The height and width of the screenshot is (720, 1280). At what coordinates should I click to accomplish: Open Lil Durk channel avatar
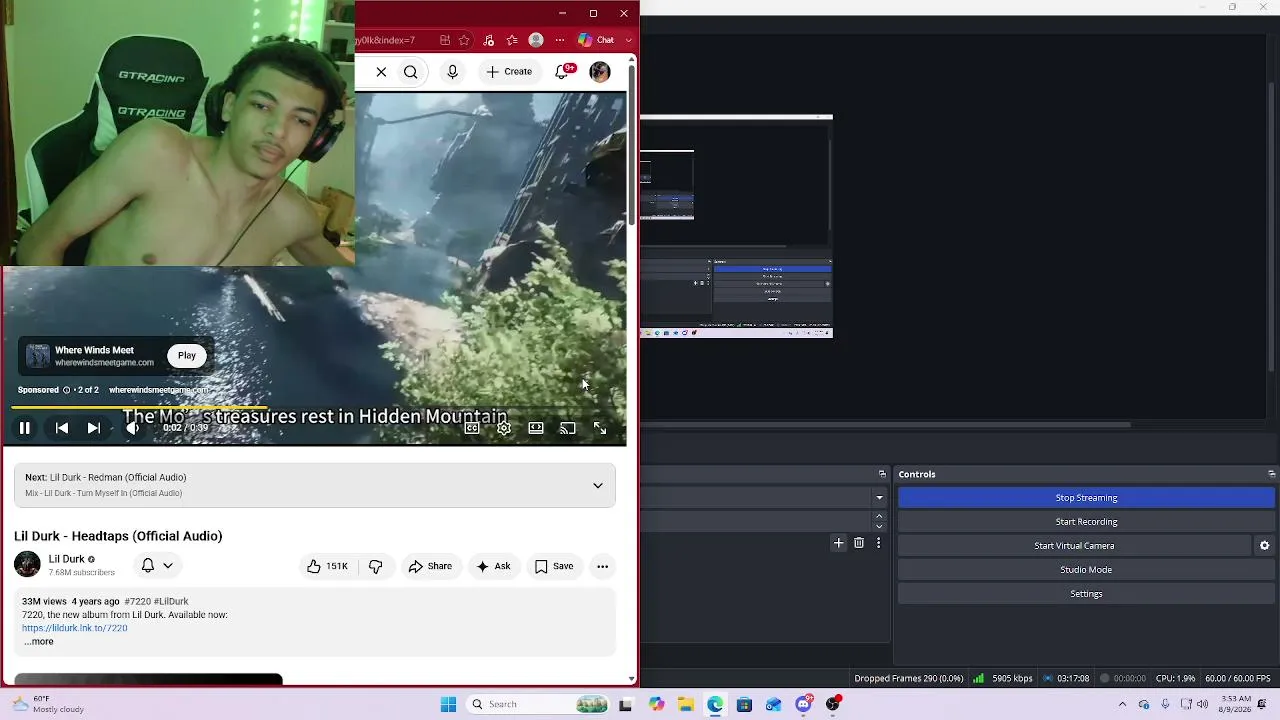tap(27, 565)
